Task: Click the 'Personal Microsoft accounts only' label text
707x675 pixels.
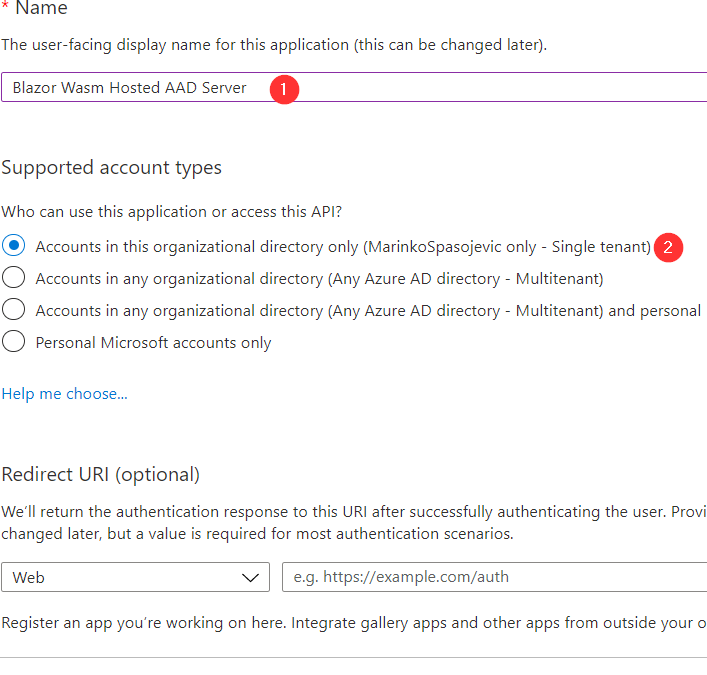Action: click(x=153, y=342)
